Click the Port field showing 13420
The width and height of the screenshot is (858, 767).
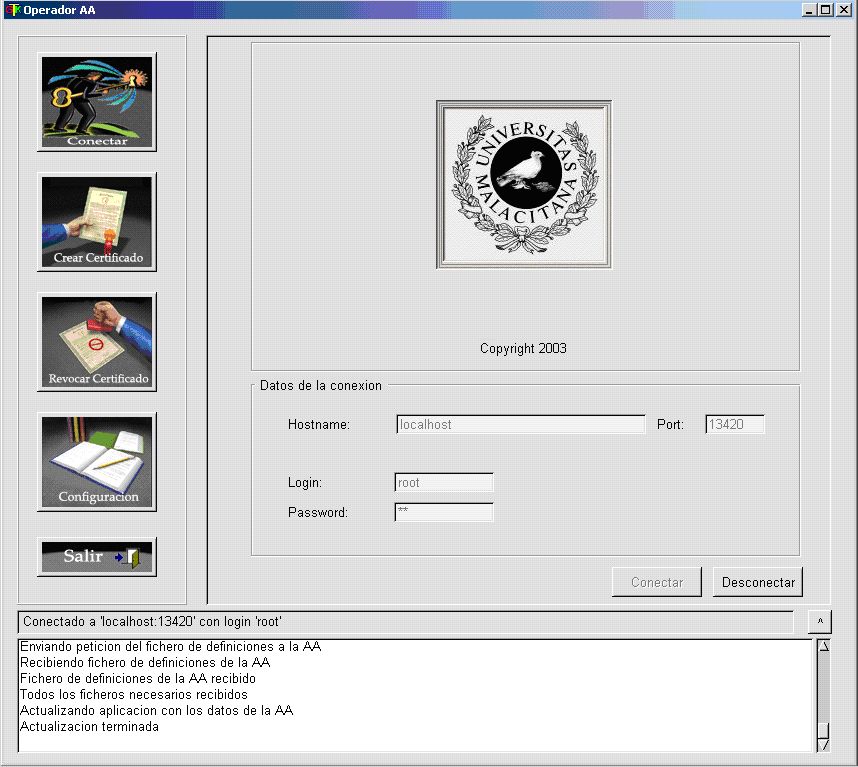coord(735,425)
